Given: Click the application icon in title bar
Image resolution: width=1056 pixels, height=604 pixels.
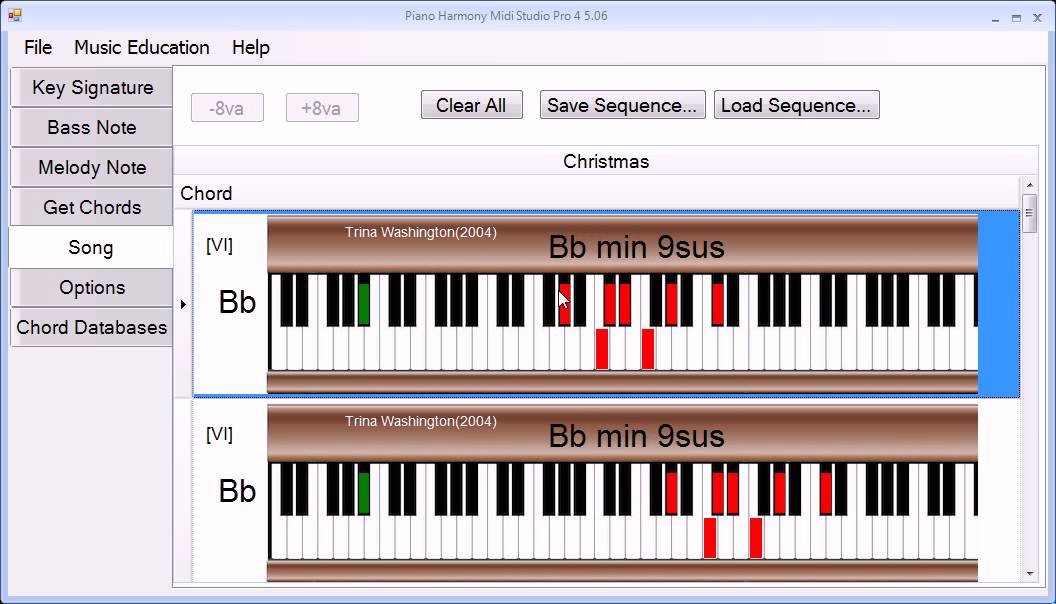Looking at the screenshot, I should click(x=15, y=15).
